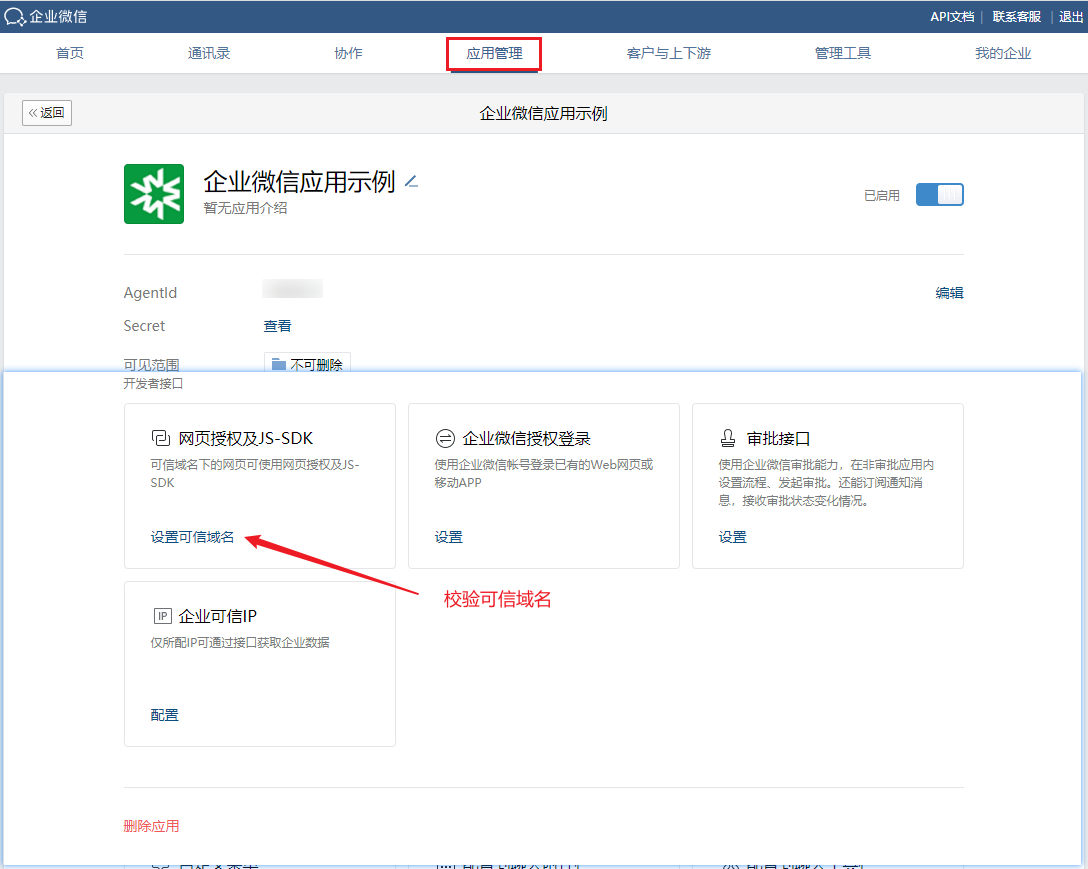Click the 企业微信授权登录 card icon
1088x869 pixels.
coord(445,438)
